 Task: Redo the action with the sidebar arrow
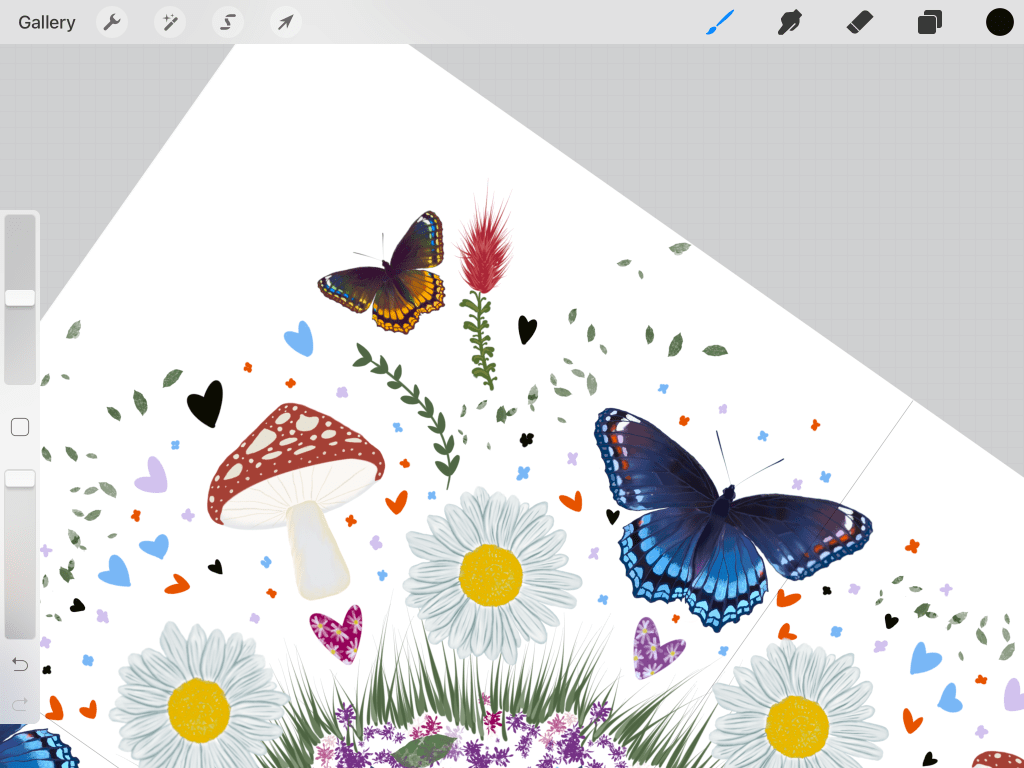point(20,705)
